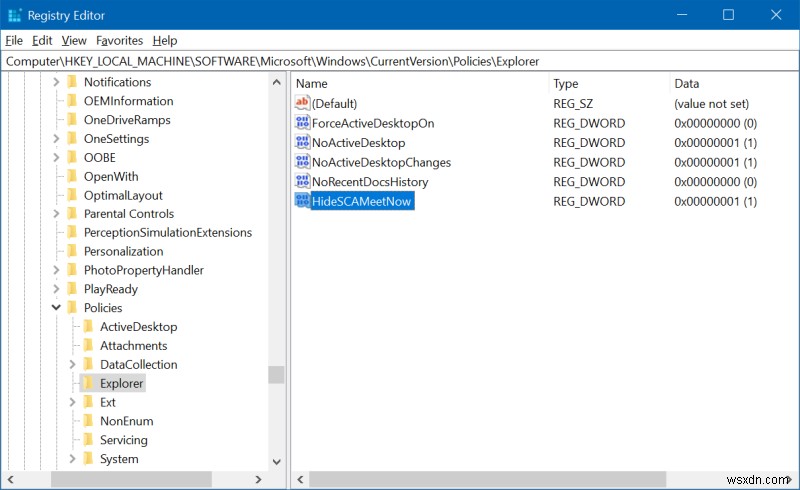Click the OneDriveRamps folder icon
The width and height of the screenshot is (800, 490).
click(x=72, y=119)
